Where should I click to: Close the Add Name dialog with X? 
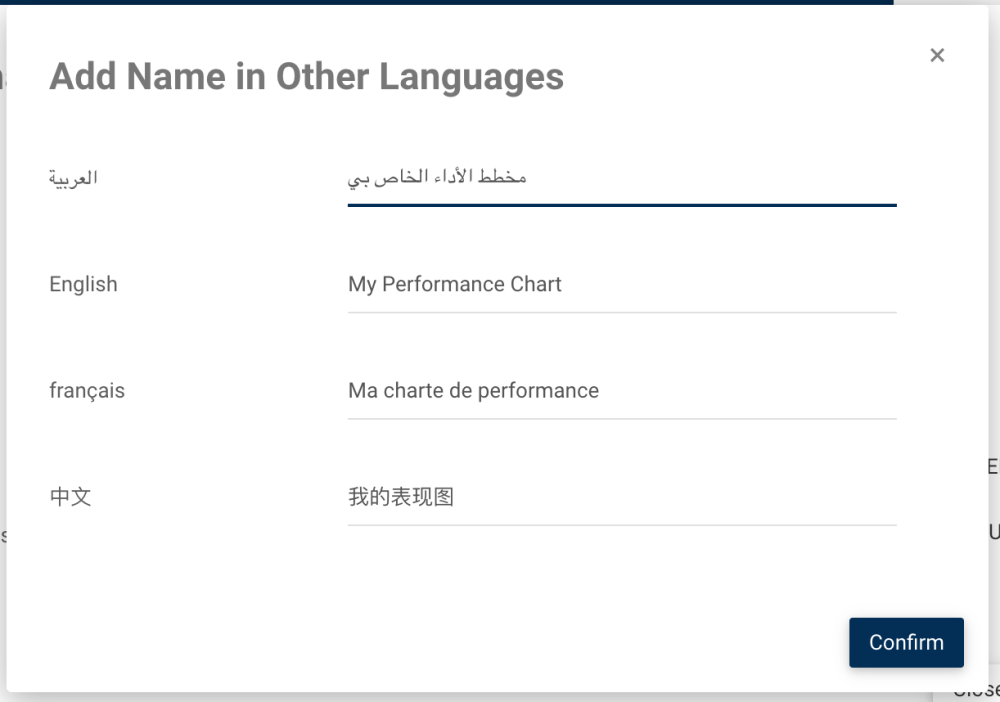pos(937,55)
